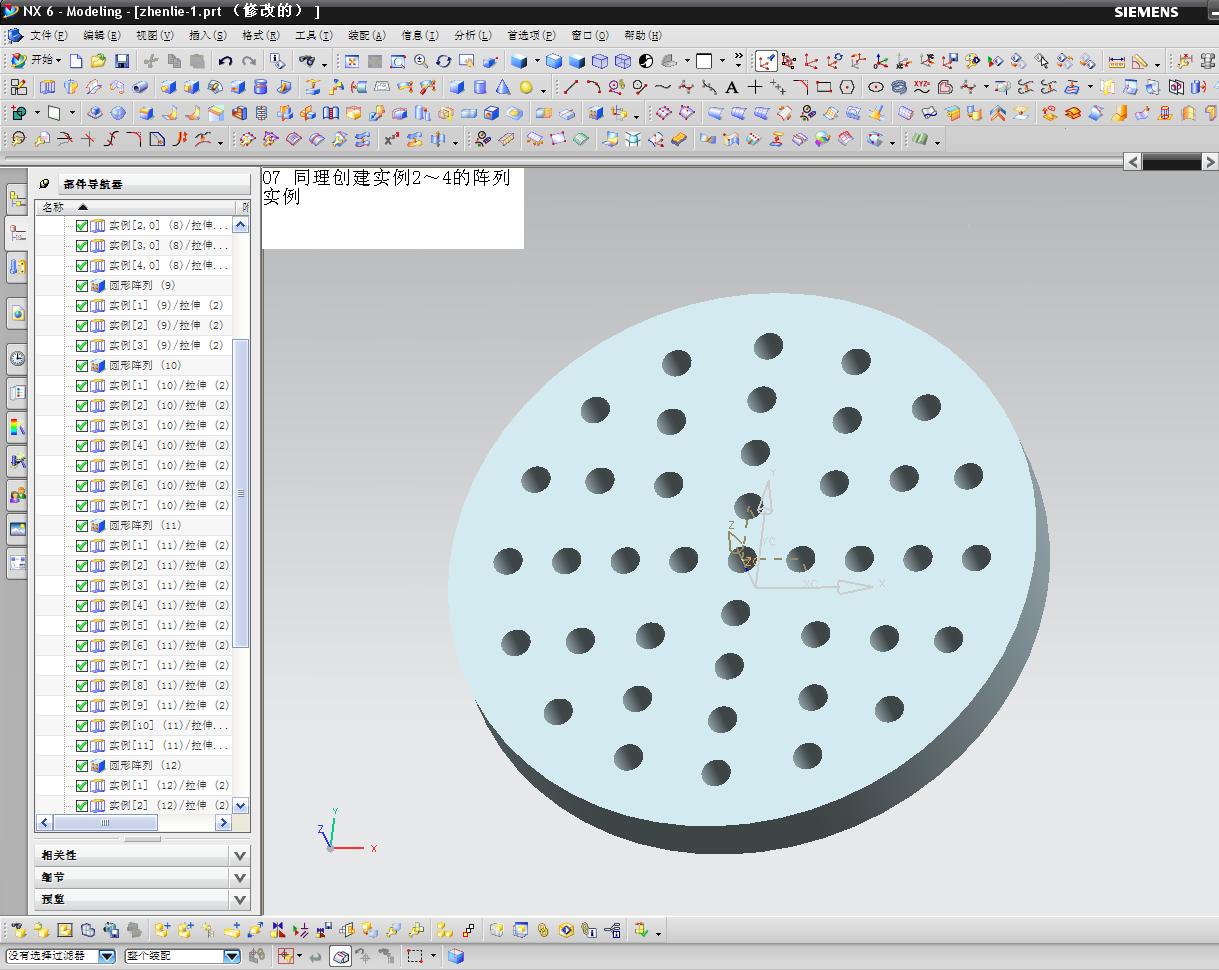Open the 视图(V) menu
Image resolution: width=1219 pixels, height=970 pixels.
[x=154, y=36]
